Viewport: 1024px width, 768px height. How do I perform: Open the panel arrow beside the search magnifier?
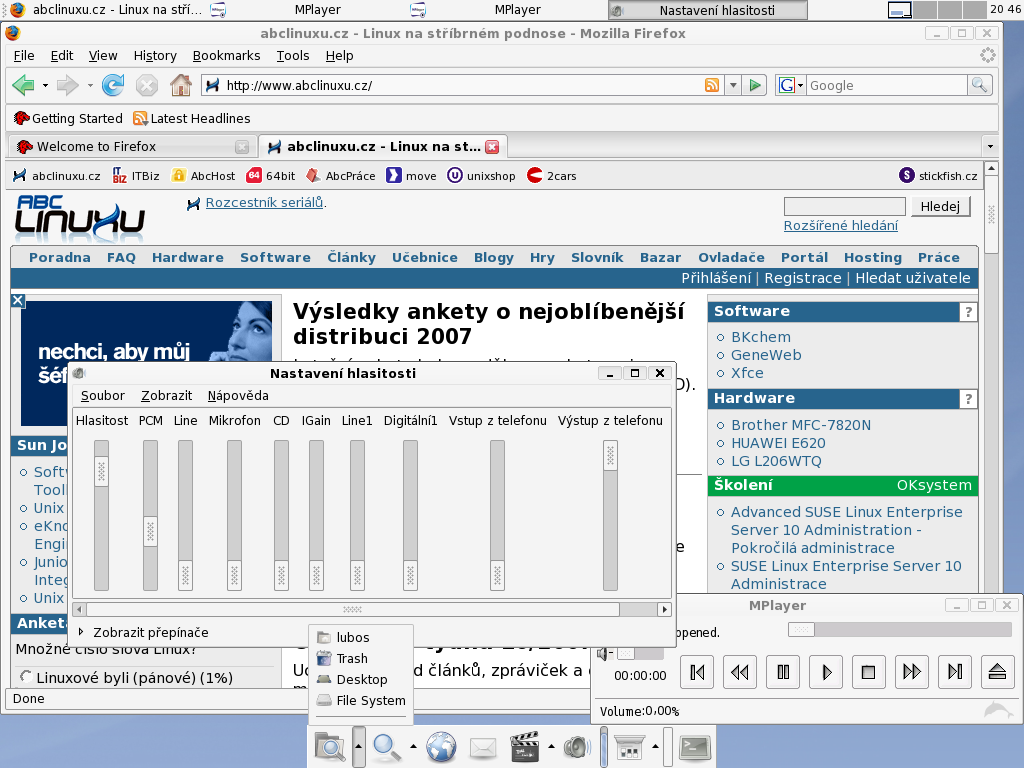(x=413, y=746)
